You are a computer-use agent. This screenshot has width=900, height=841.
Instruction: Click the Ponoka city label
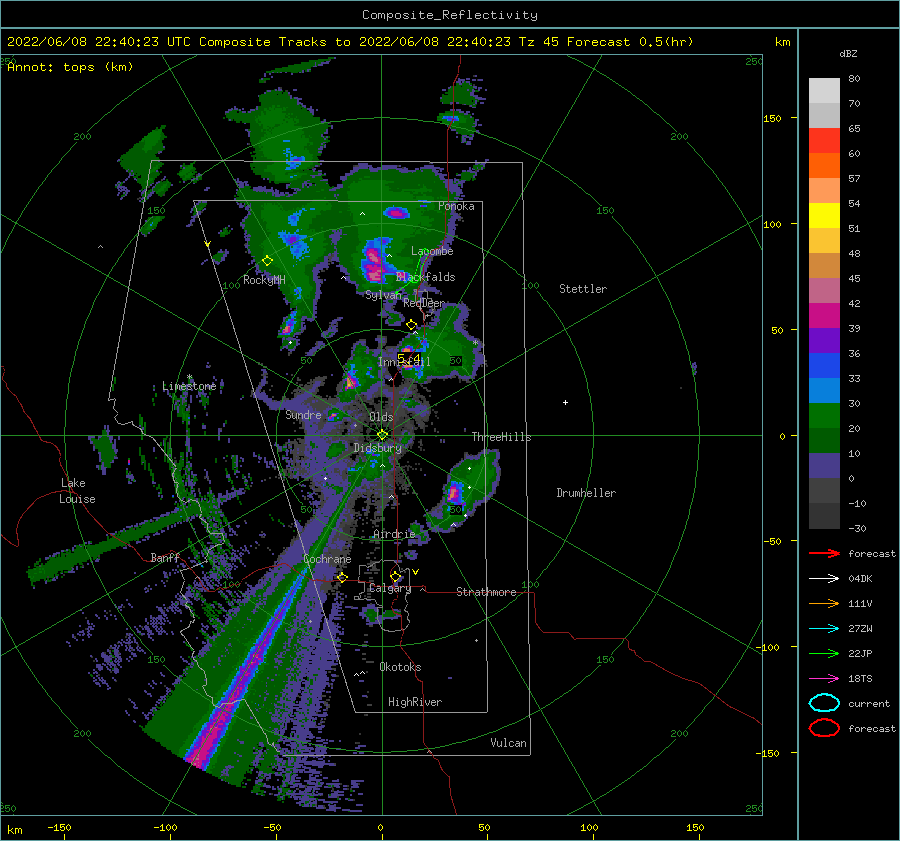[x=456, y=206]
